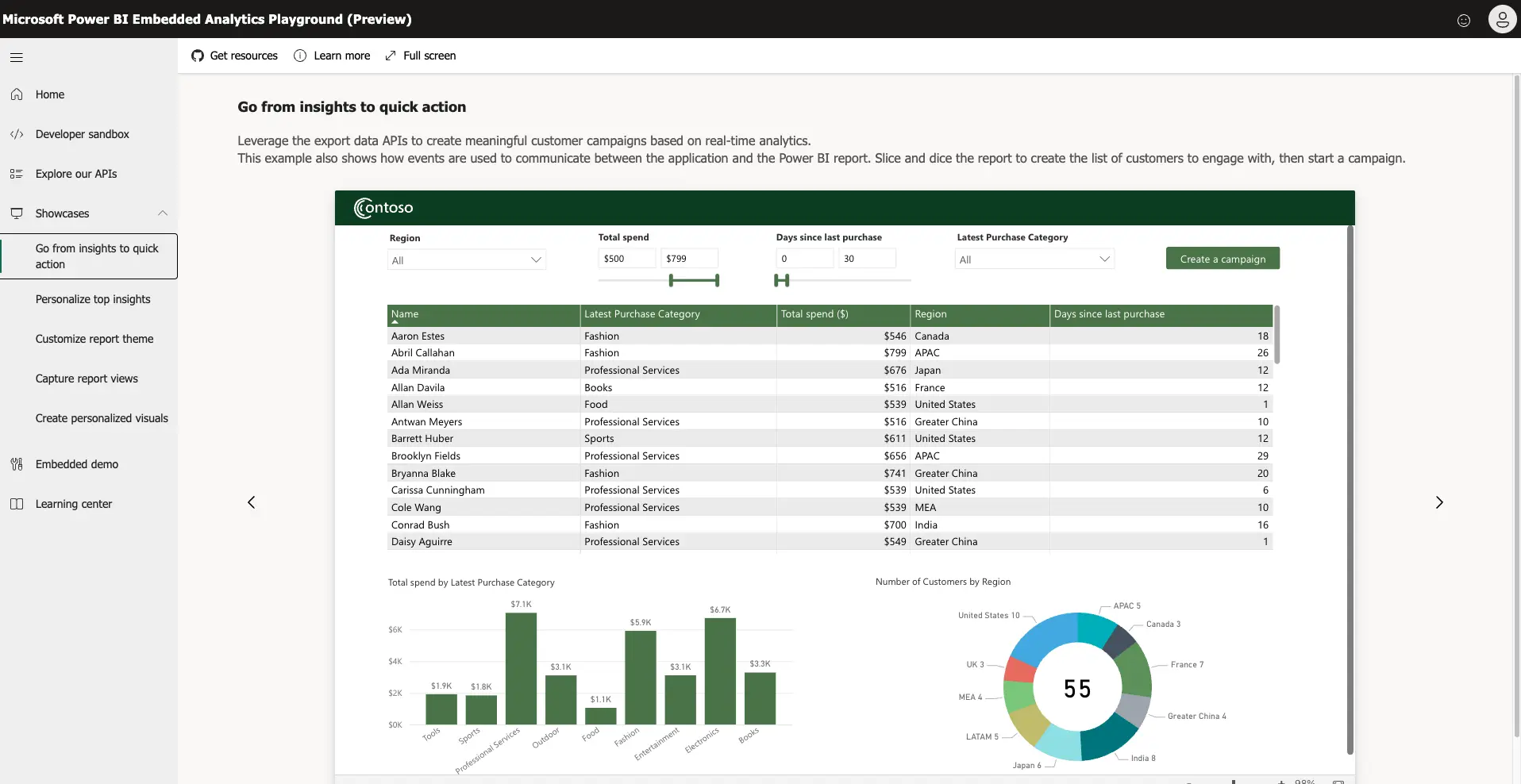Click the GitHub Get resources icon
1521x784 pixels.
(198, 56)
